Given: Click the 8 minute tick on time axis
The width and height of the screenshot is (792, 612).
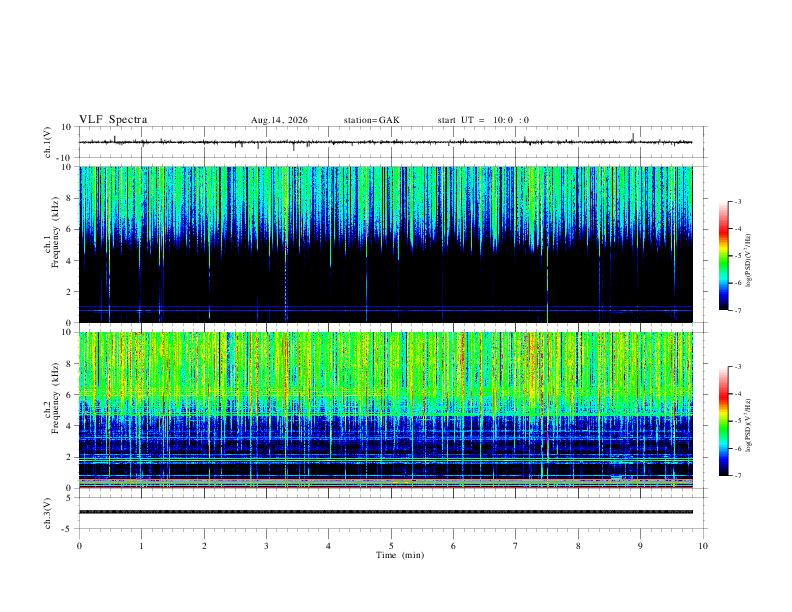Looking at the screenshot, I should (x=578, y=546).
